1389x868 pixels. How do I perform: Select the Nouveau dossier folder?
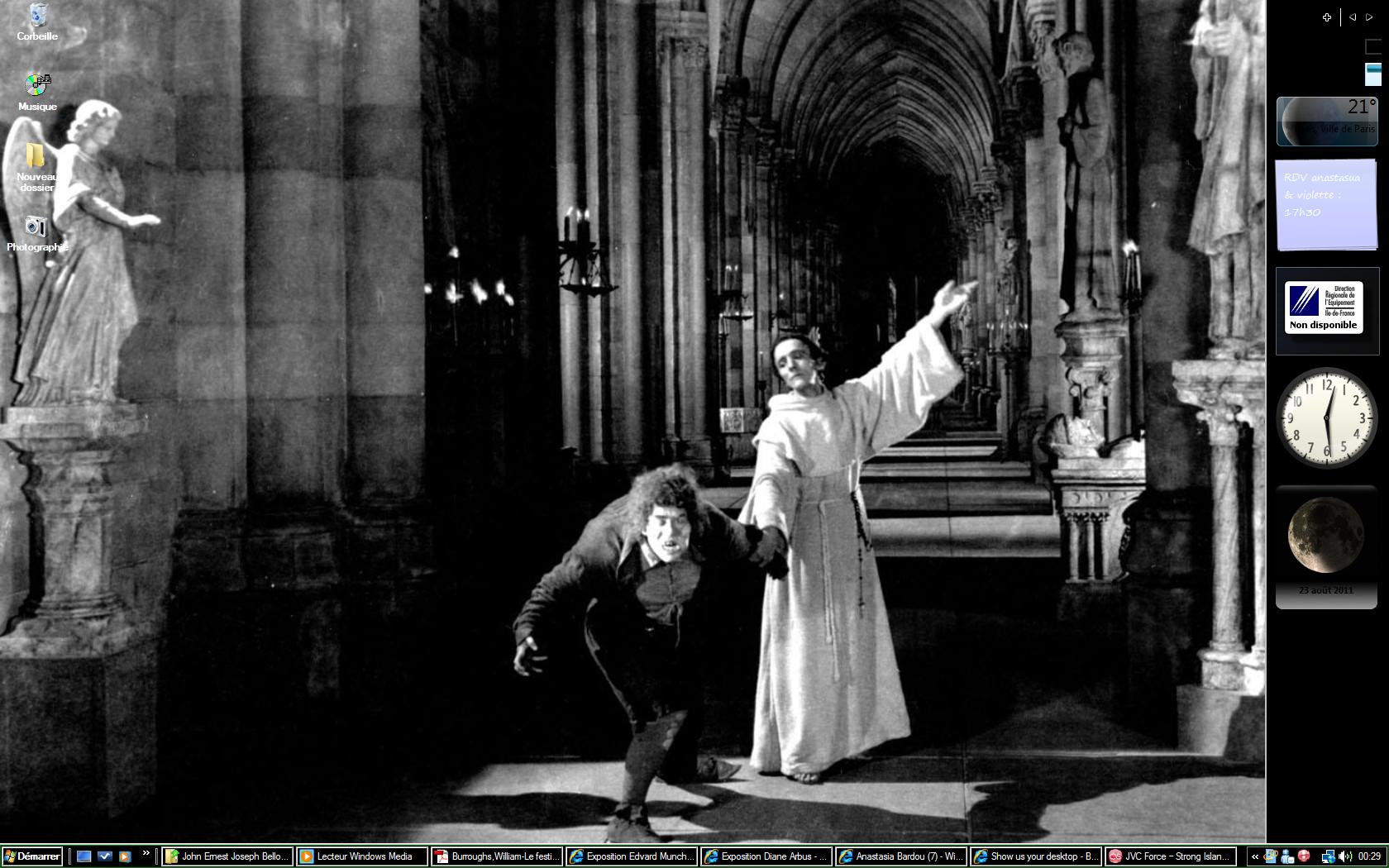36,167
